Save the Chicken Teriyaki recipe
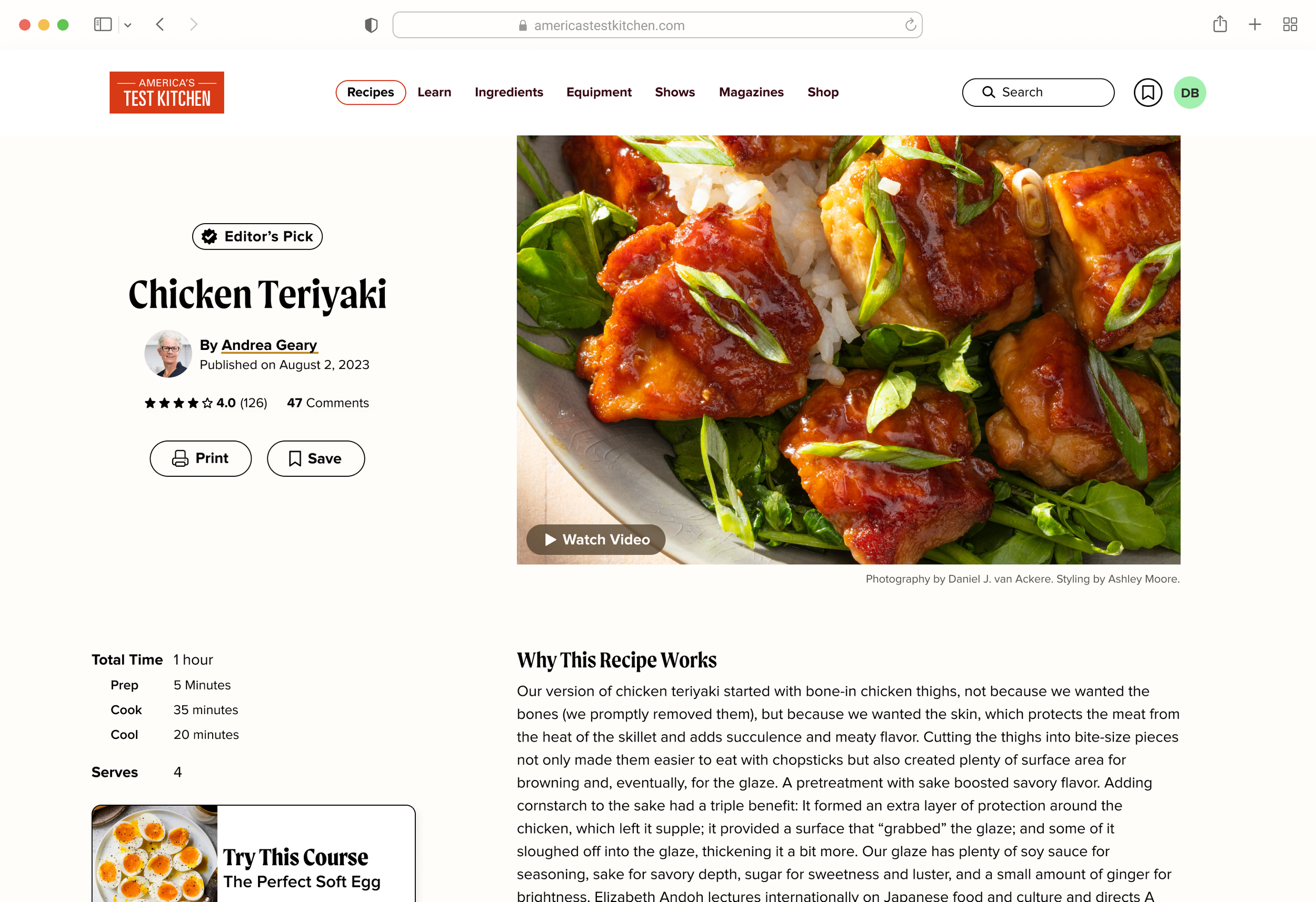1316x902 pixels. 315,458
